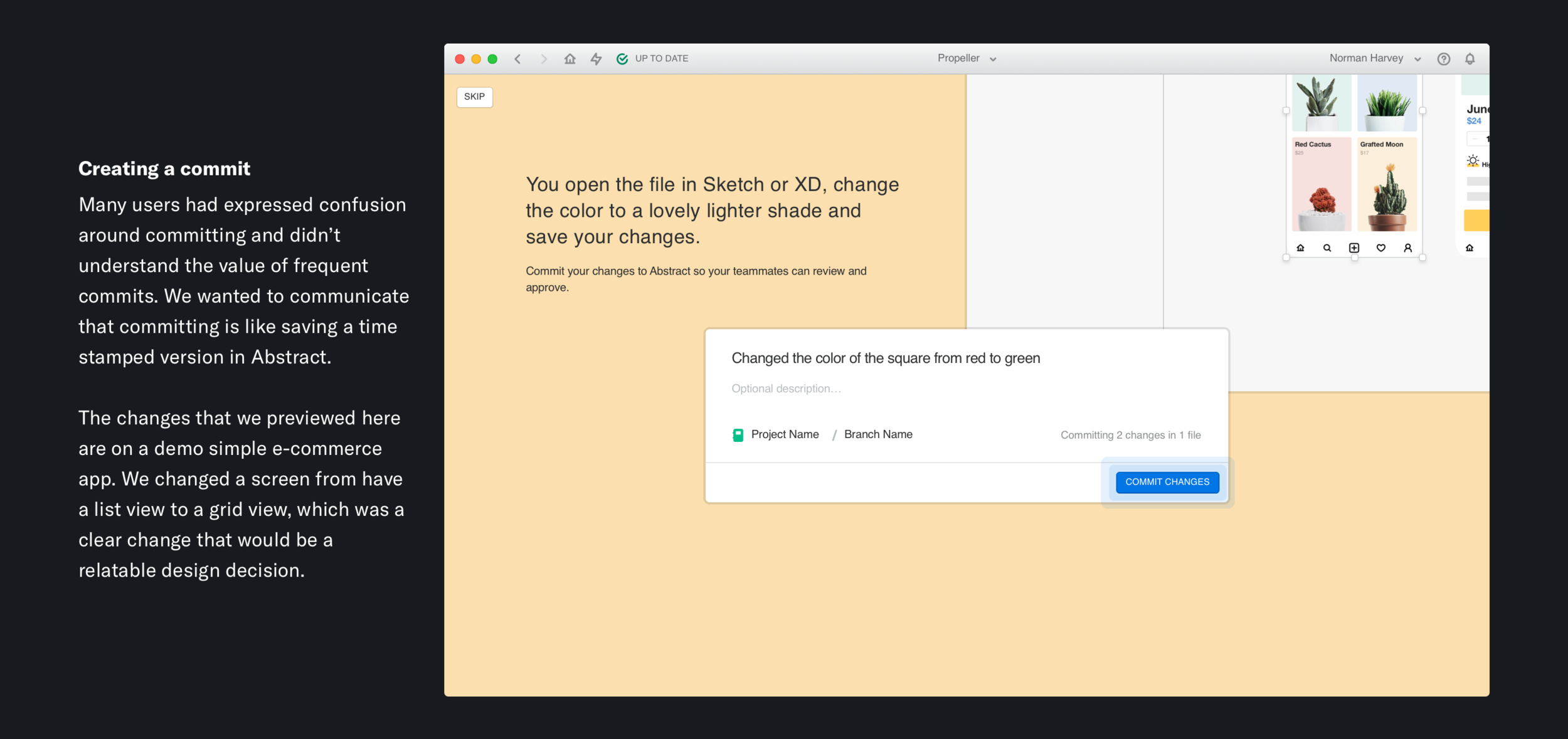Click the Branch Name breadcrumb

click(x=878, y=434)
